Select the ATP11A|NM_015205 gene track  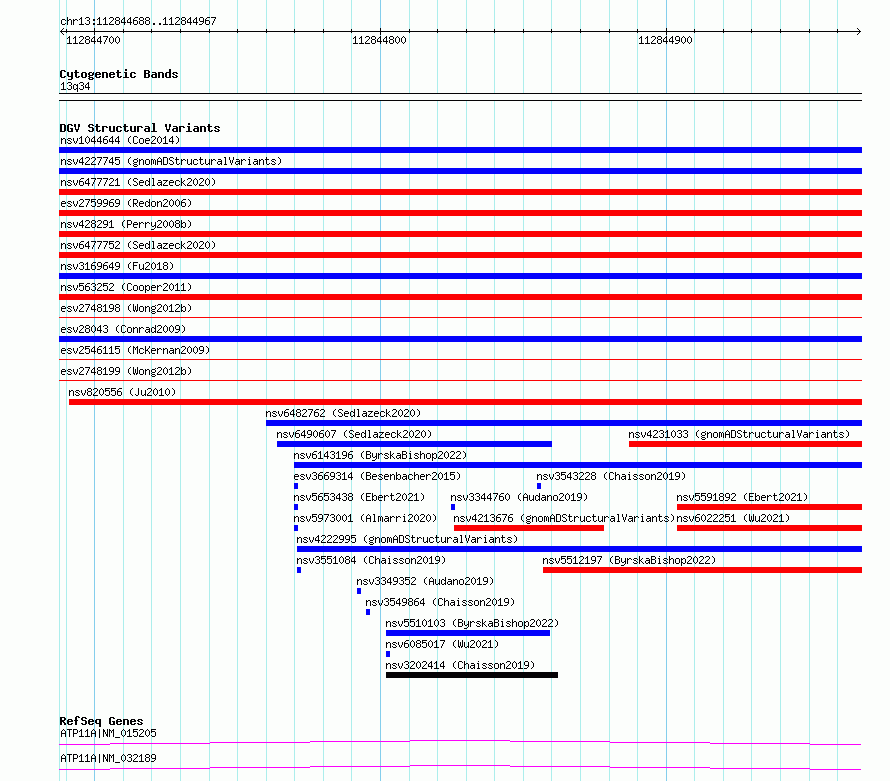460,742
